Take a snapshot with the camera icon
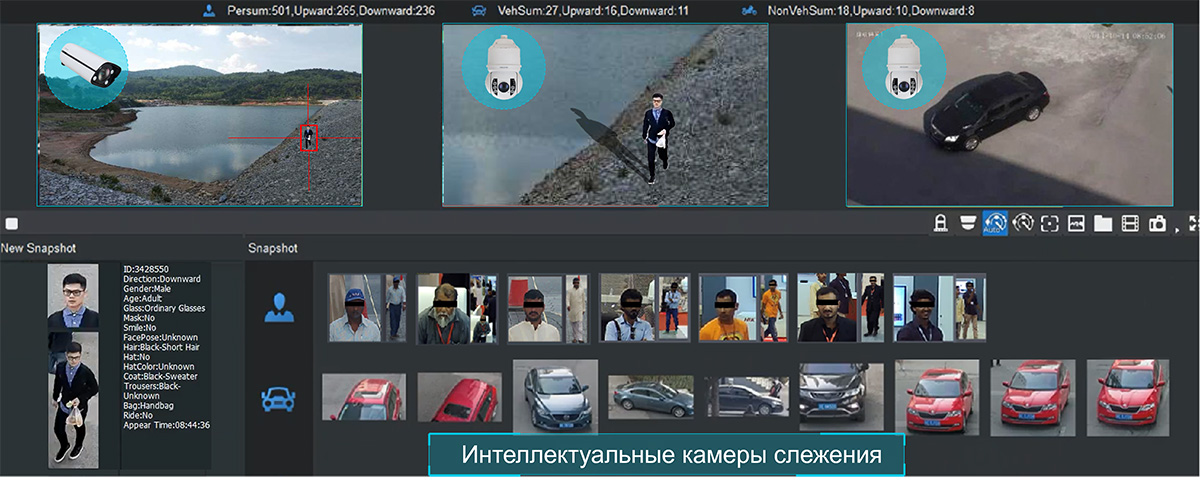Screen dimensions: 1200x483 [x=1156, y=223]
